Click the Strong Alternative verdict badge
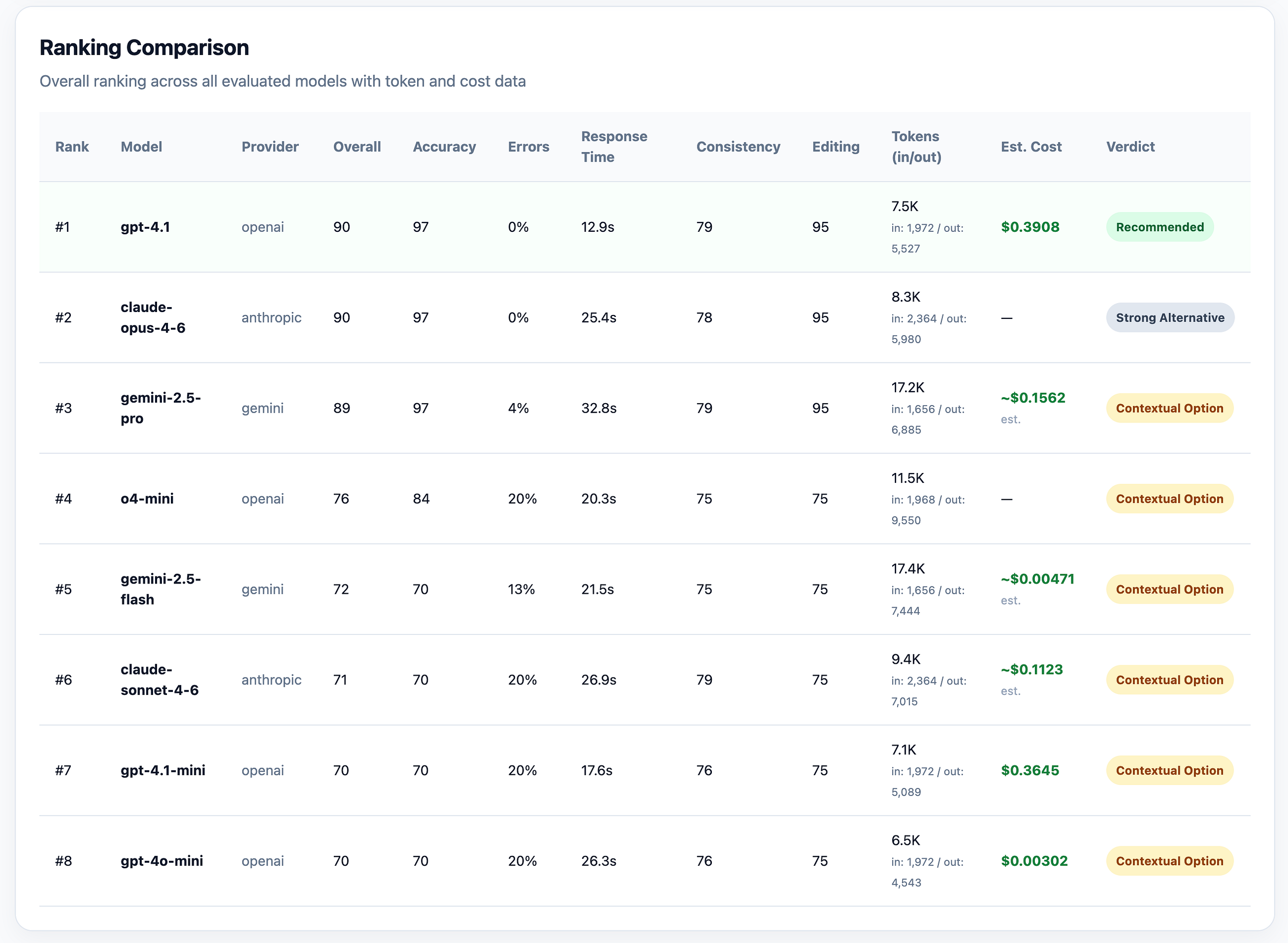The width and height of the screenshot is (1288, 943). [x=1171, y=317]
